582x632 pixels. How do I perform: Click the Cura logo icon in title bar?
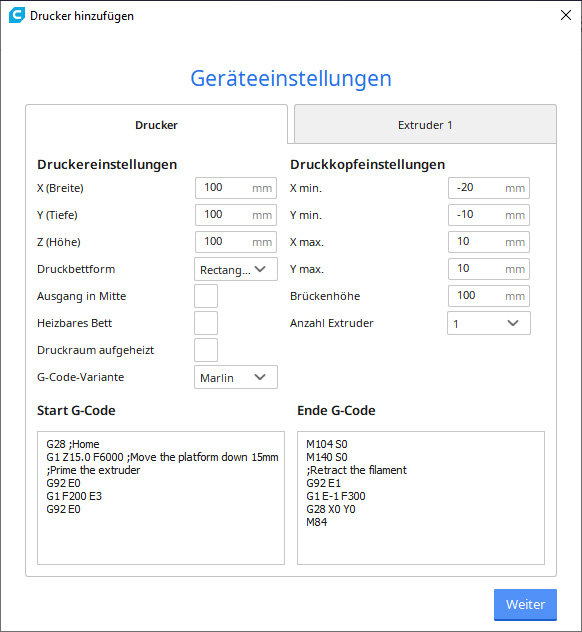pos(17,15)
